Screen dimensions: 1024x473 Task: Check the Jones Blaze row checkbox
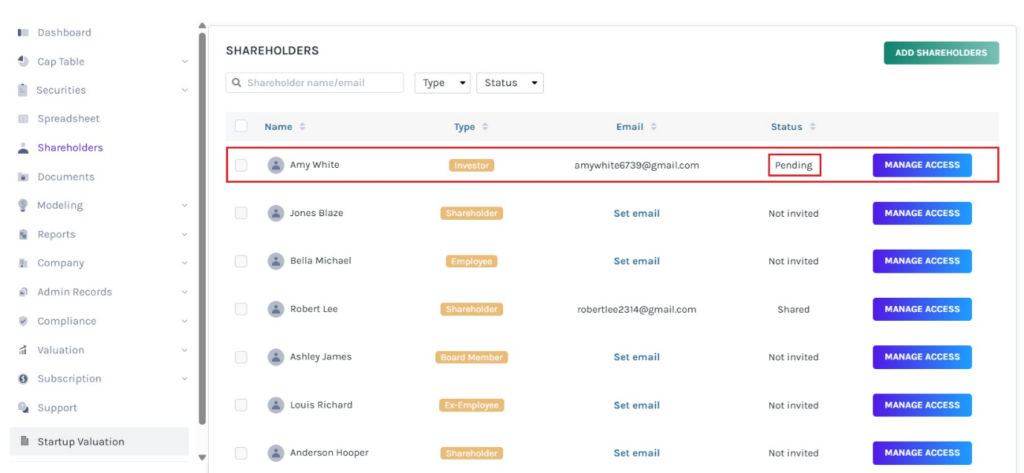coord(241,213)
